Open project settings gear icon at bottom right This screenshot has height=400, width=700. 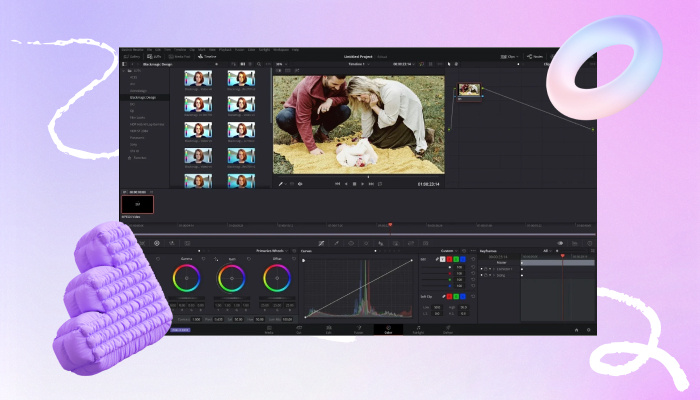(588, 330)
